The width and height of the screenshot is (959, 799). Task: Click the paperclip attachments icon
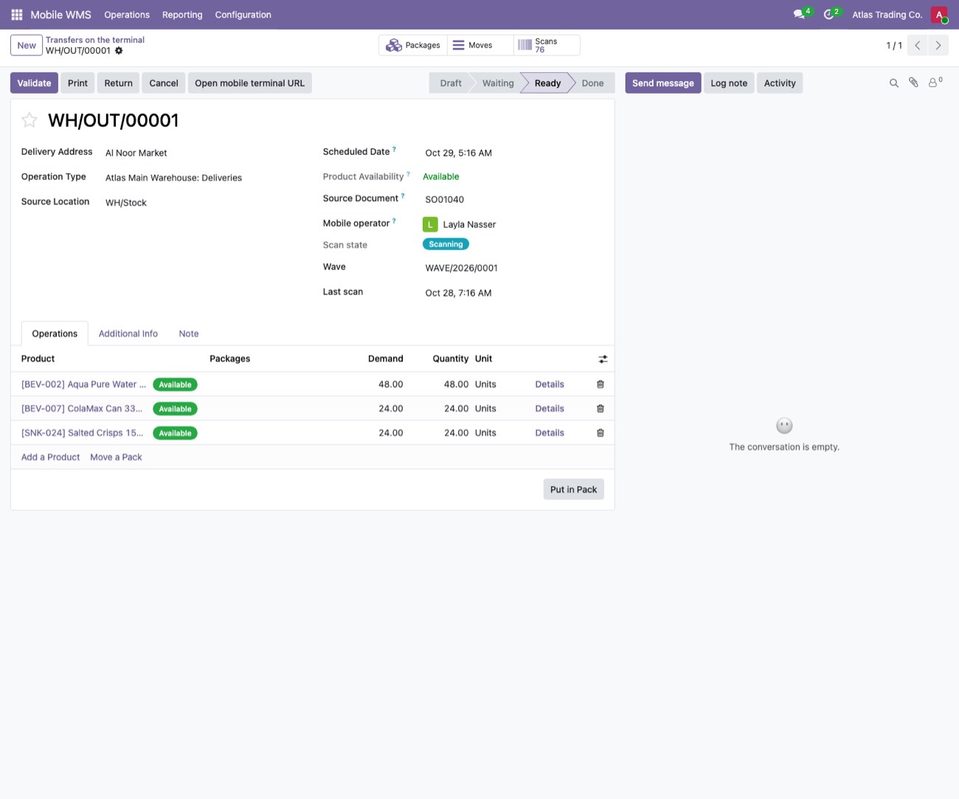[913, 83]
